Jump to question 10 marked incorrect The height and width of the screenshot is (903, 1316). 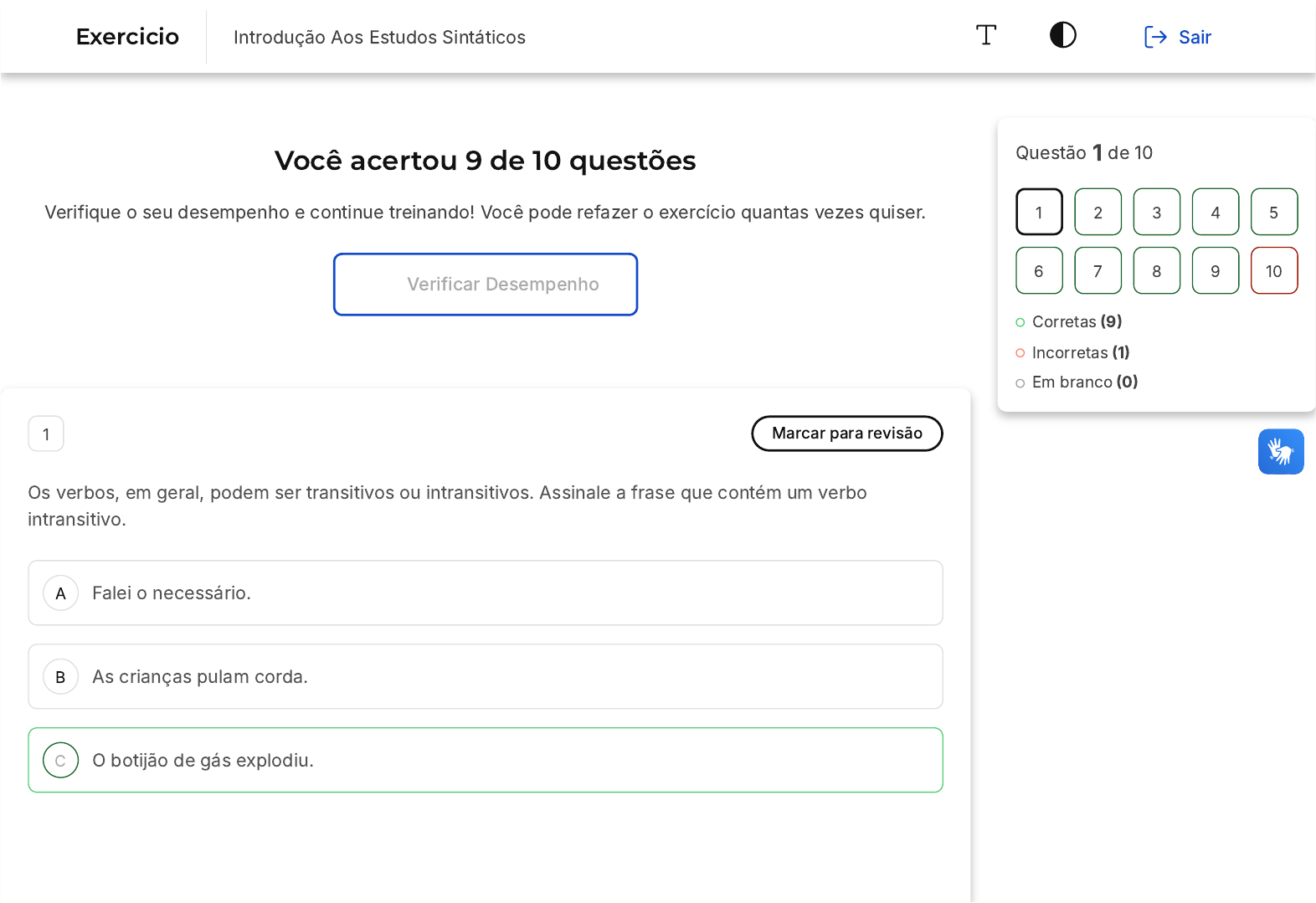click(1273, 271)
